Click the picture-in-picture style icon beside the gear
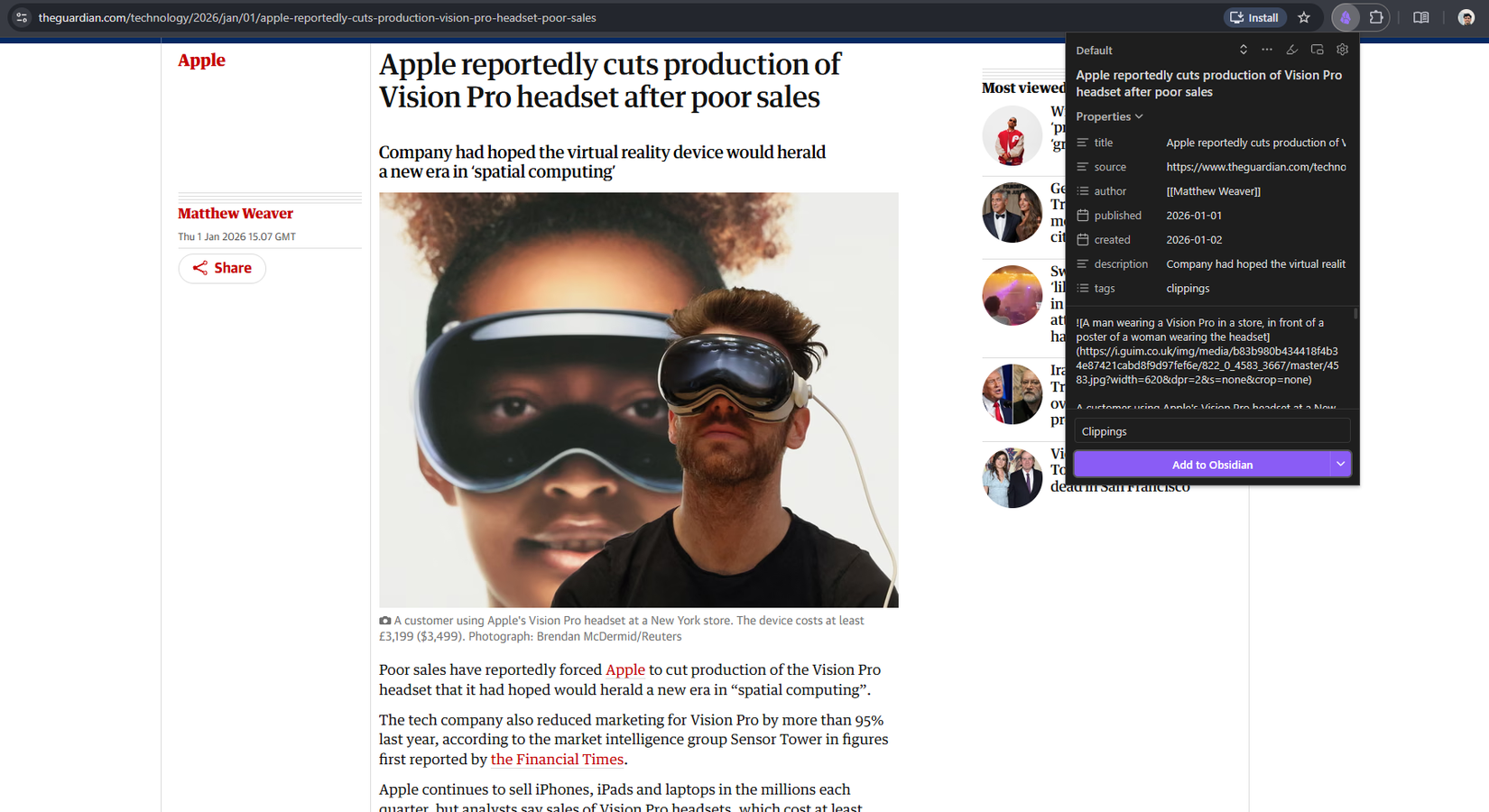The width and height of the screenshot is (1489, 812). 1317,50
